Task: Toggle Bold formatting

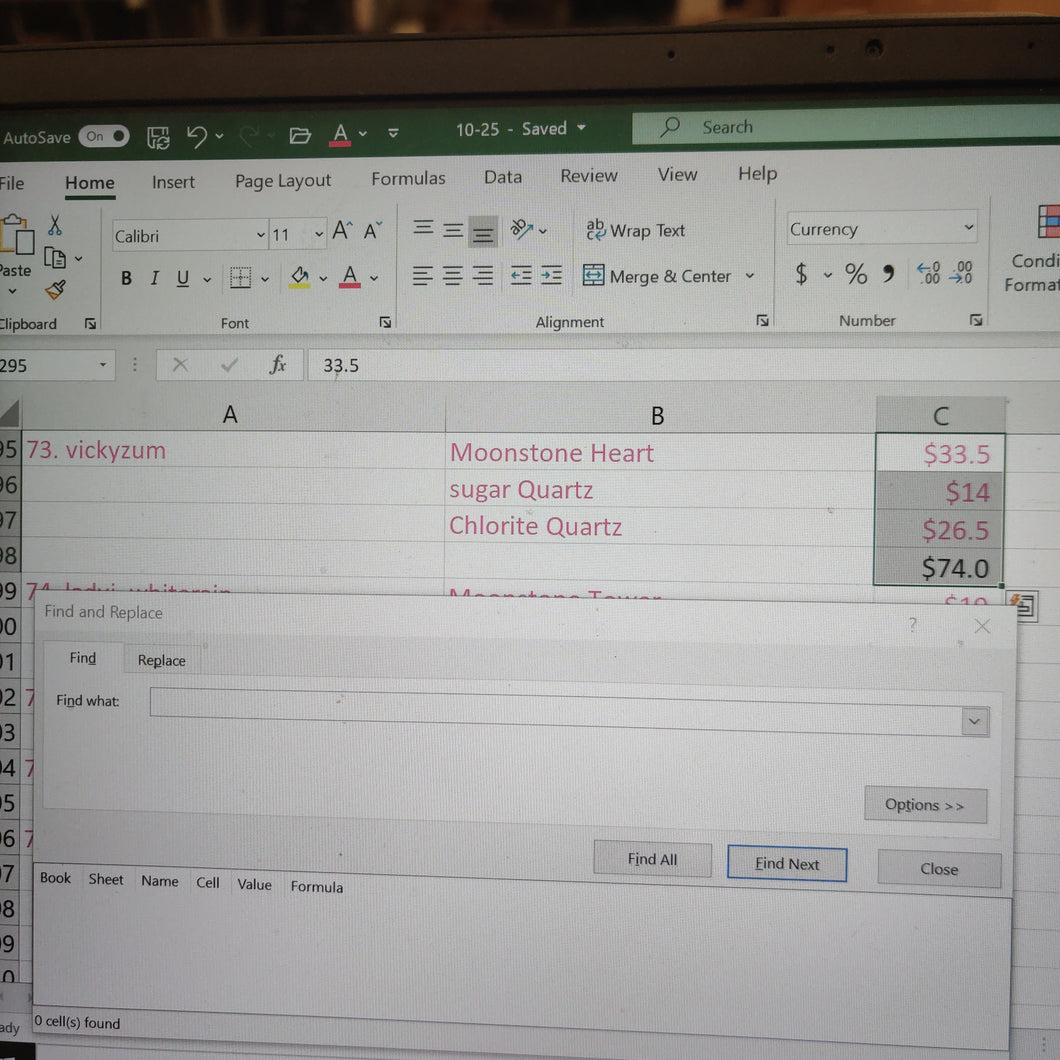Action: click(126, 279)
